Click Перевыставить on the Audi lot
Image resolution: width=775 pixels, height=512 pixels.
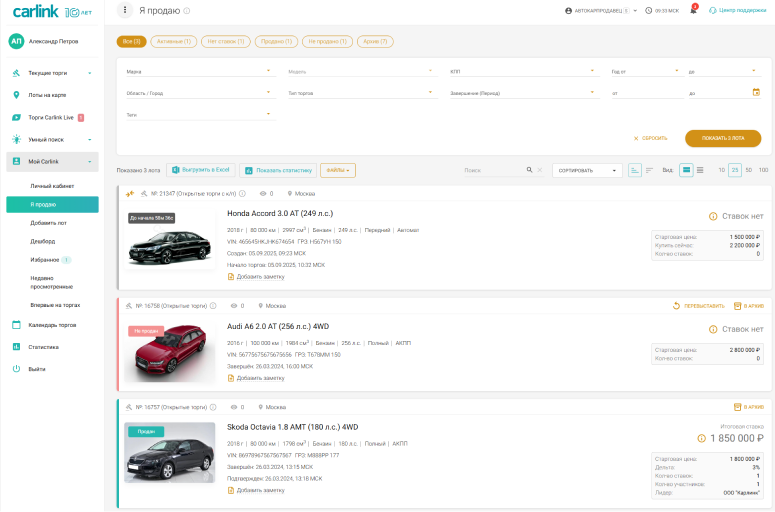(x=699, y=305)
